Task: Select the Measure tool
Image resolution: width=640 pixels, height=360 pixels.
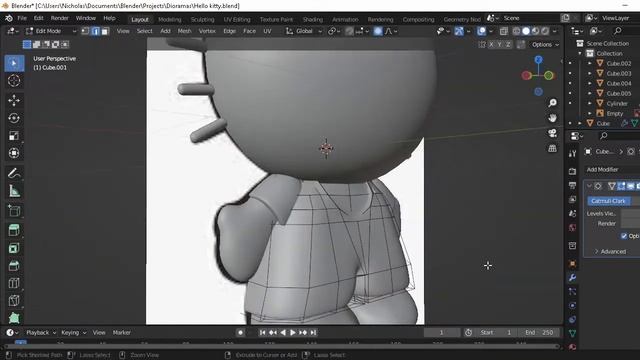Action: [x=14, y=191]
